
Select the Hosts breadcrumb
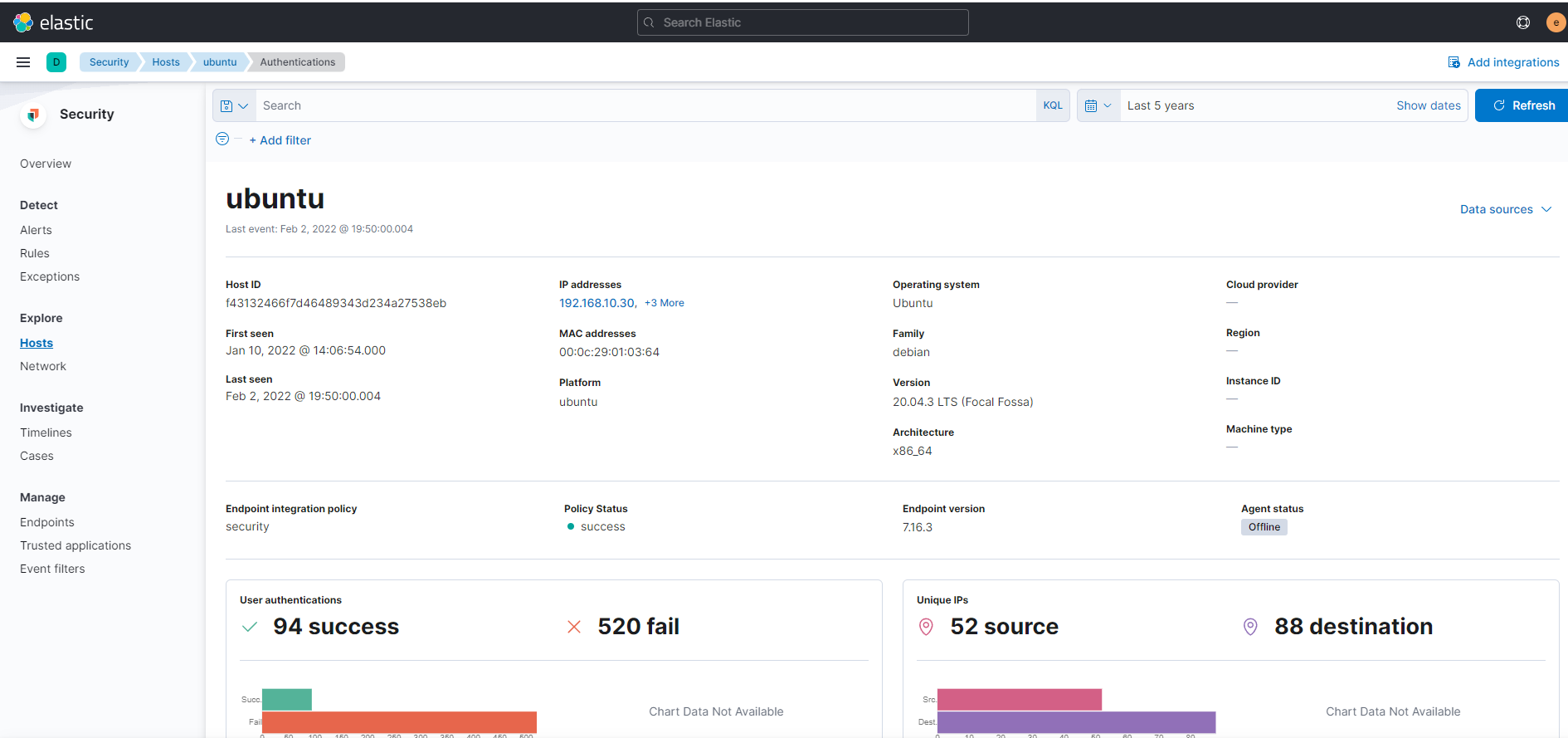[165, 62]
